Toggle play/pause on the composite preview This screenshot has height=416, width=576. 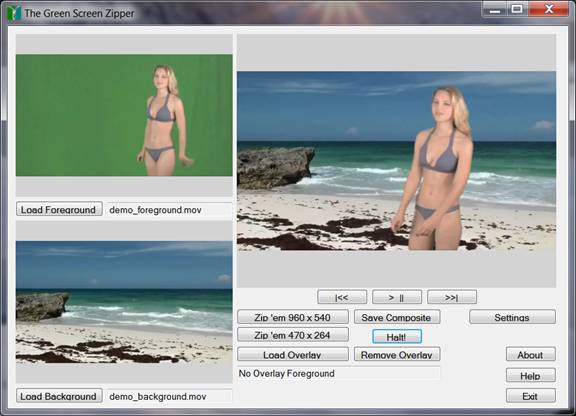click(397, 297)
